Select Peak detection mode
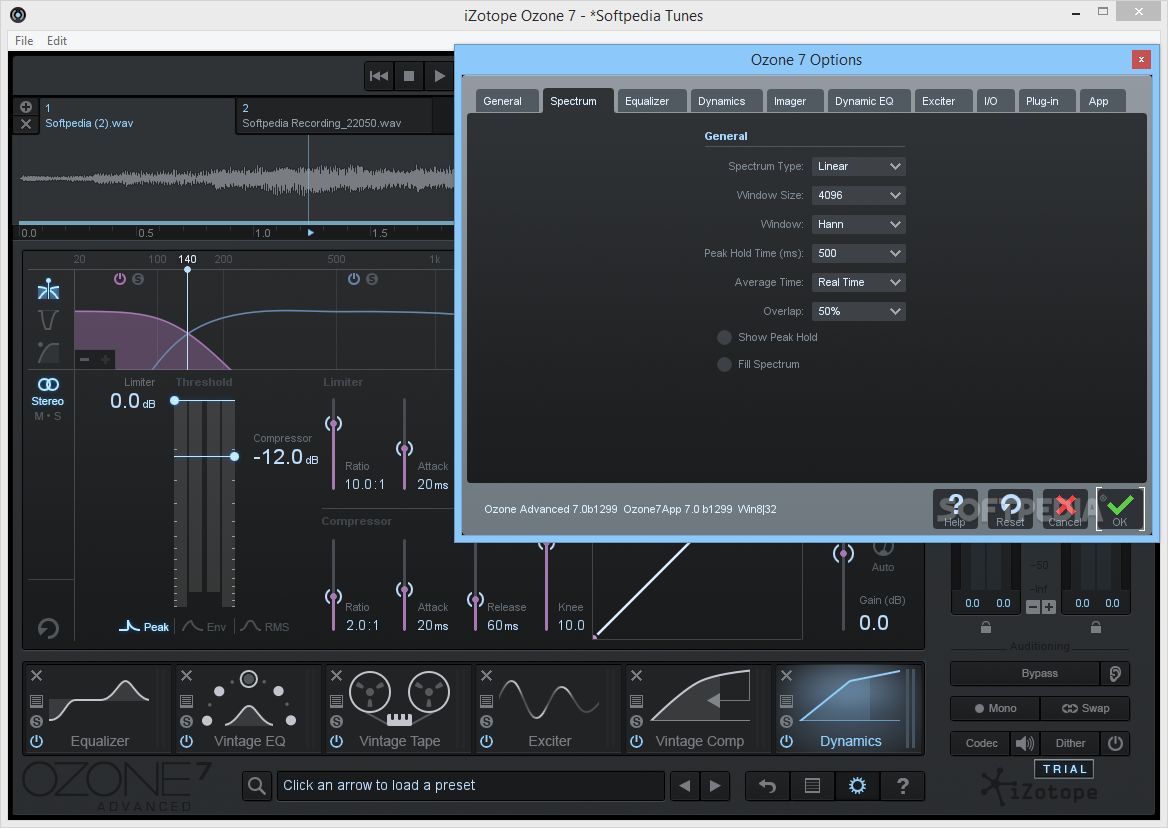 pos(145,627)
